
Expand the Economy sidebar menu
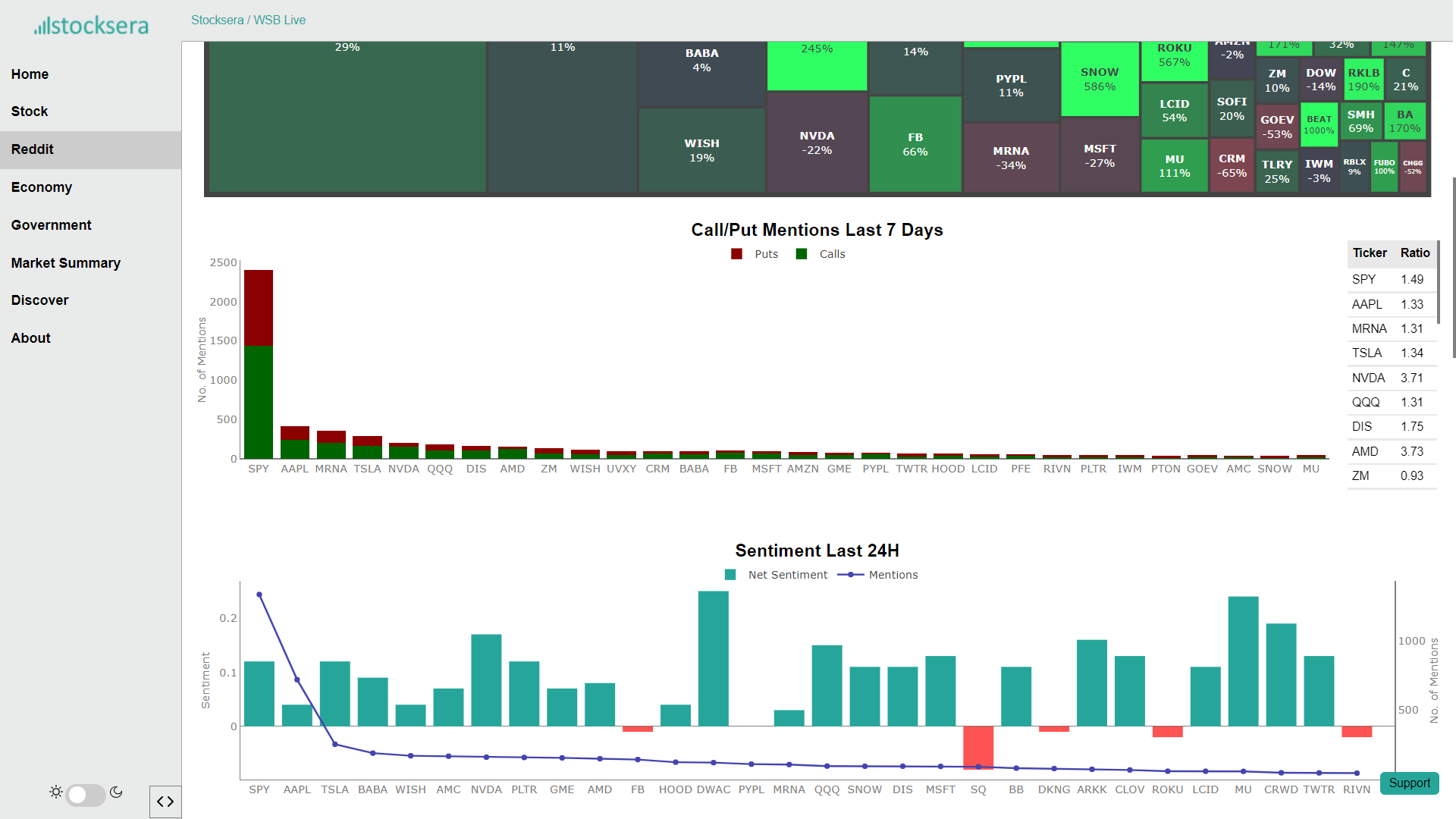click(x=42, y=187)
